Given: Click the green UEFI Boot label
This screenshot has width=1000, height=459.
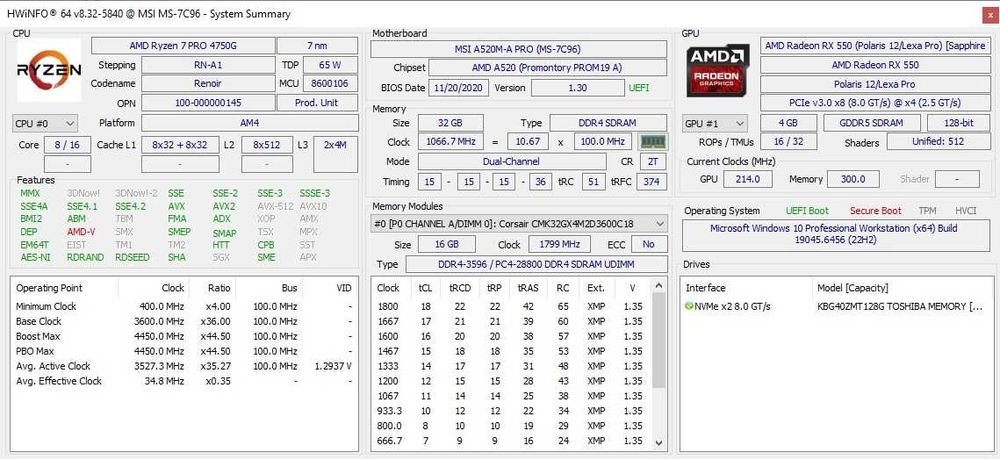Looking at the screenshot, I should pos(807,211).
